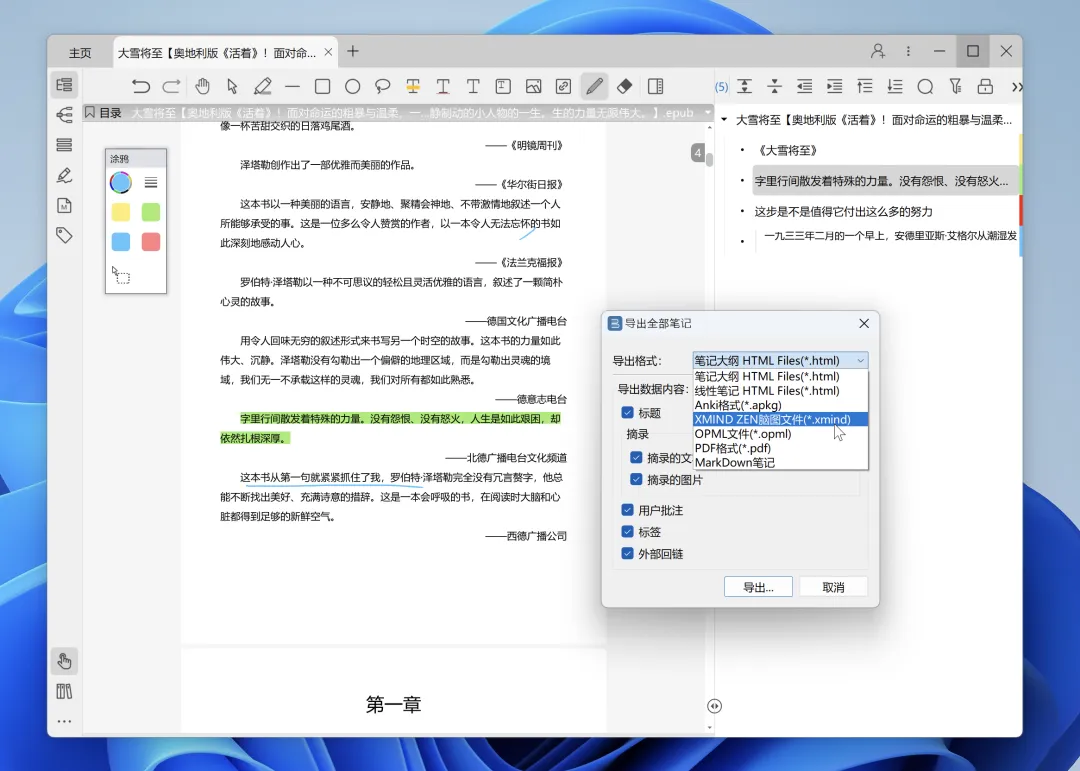1080x771 pixels.
Task: Uncheck the 标题 checkbox
Action: pos(627,413)
